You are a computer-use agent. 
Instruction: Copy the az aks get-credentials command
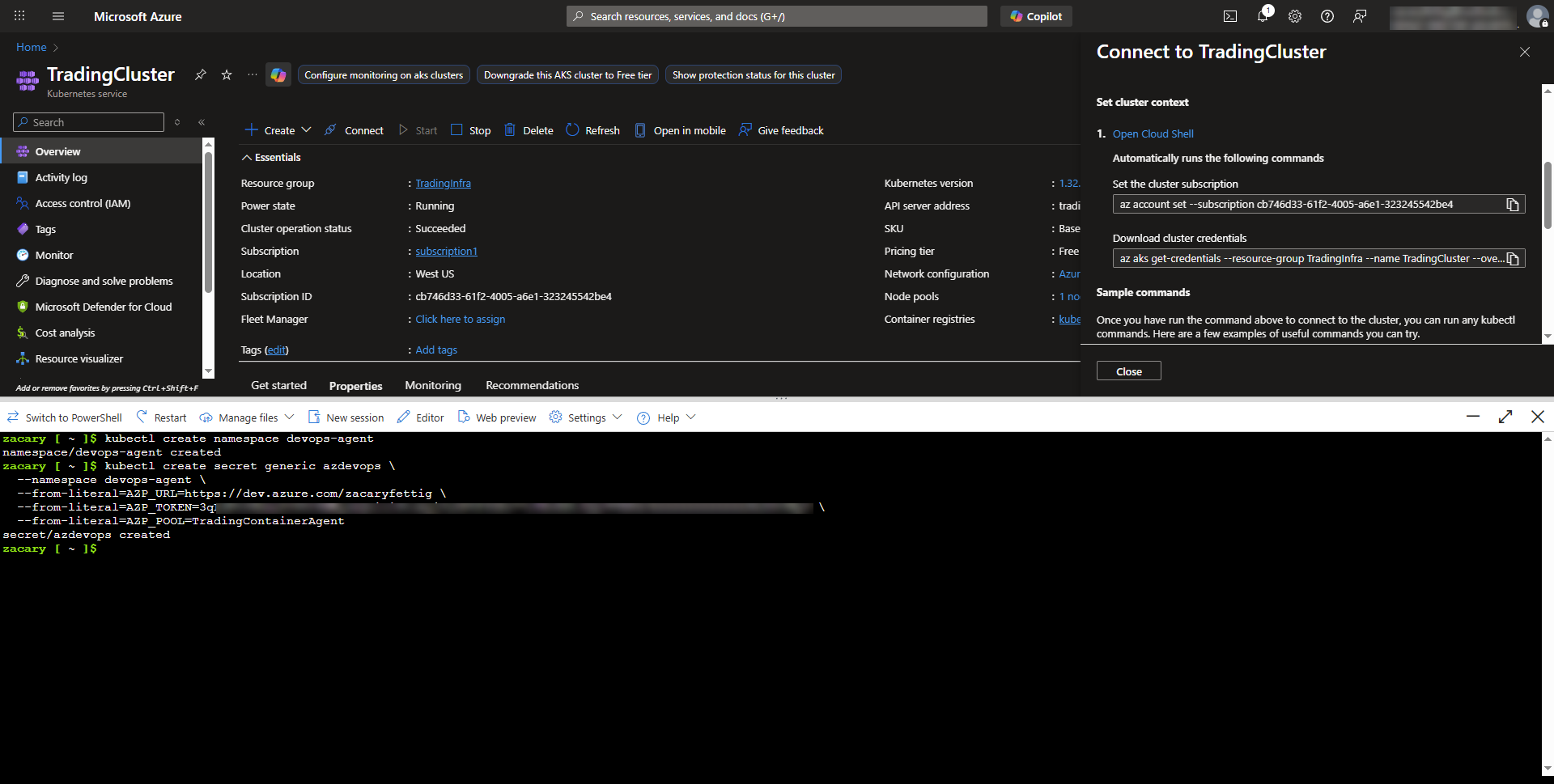click(1512, 259)
